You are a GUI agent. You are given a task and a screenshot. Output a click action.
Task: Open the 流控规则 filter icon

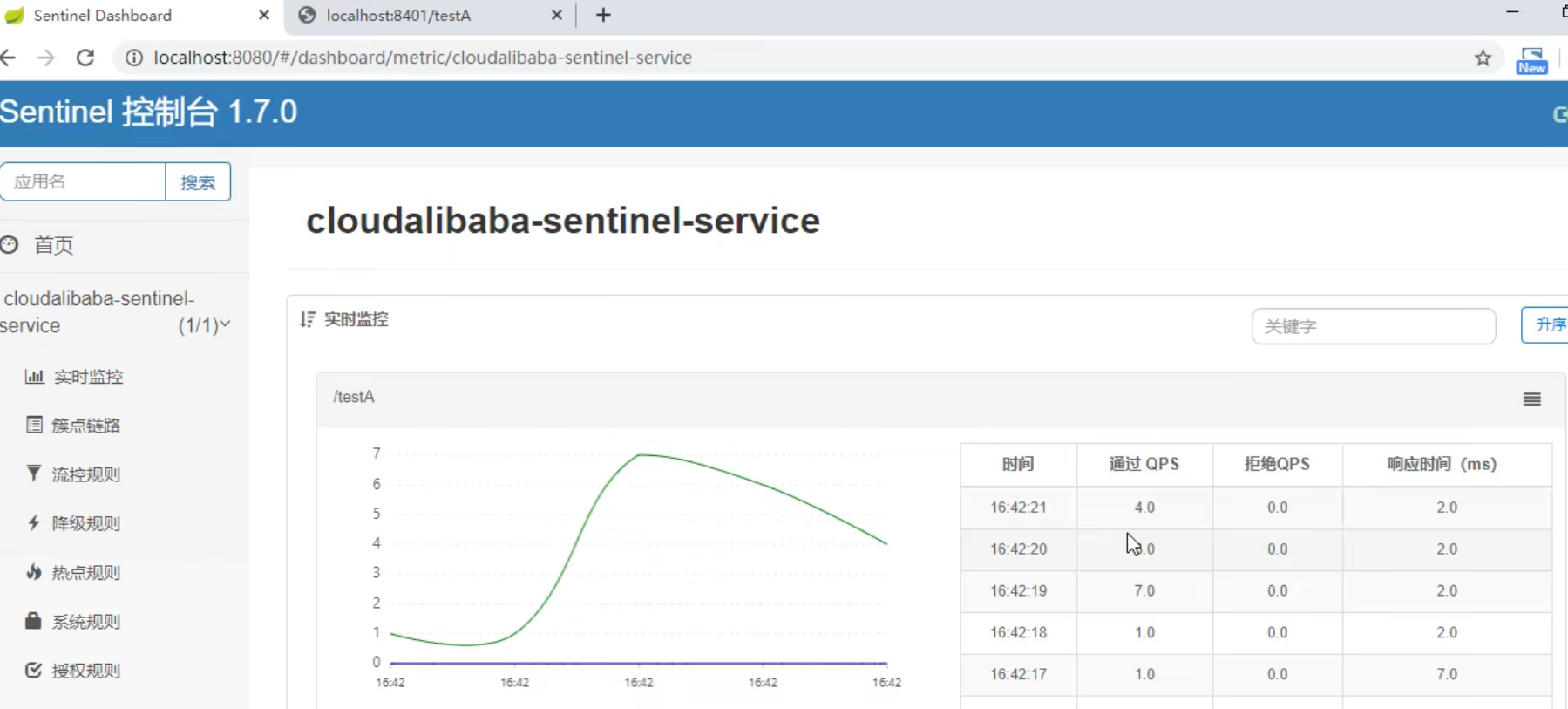click(x=33, y=474)
